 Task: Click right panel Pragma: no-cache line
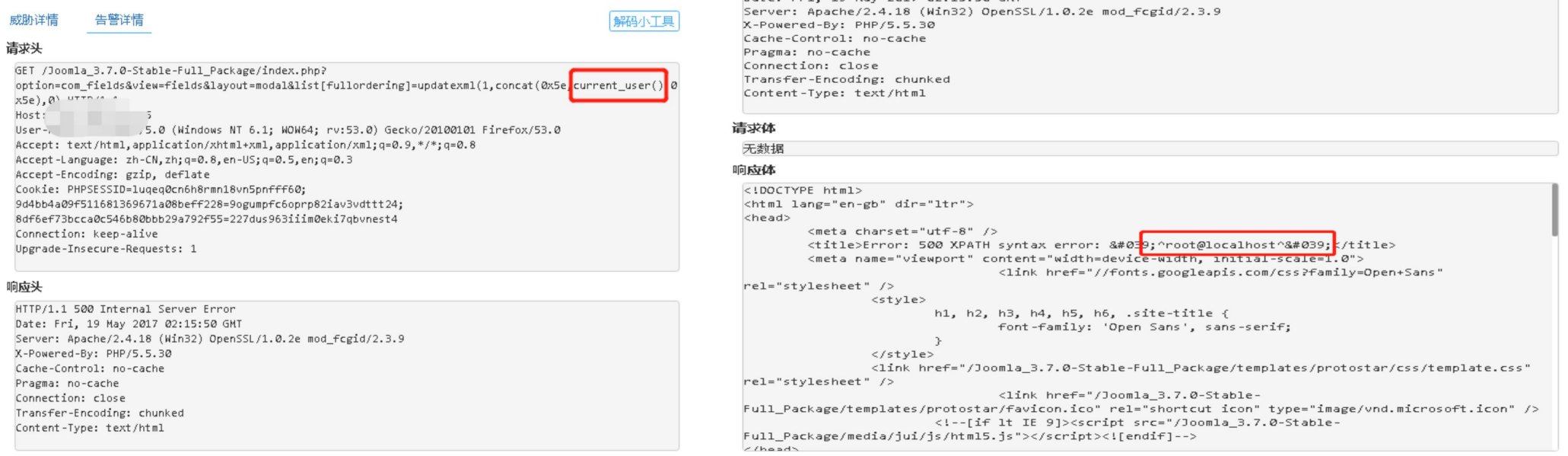(x=806, y=53)
